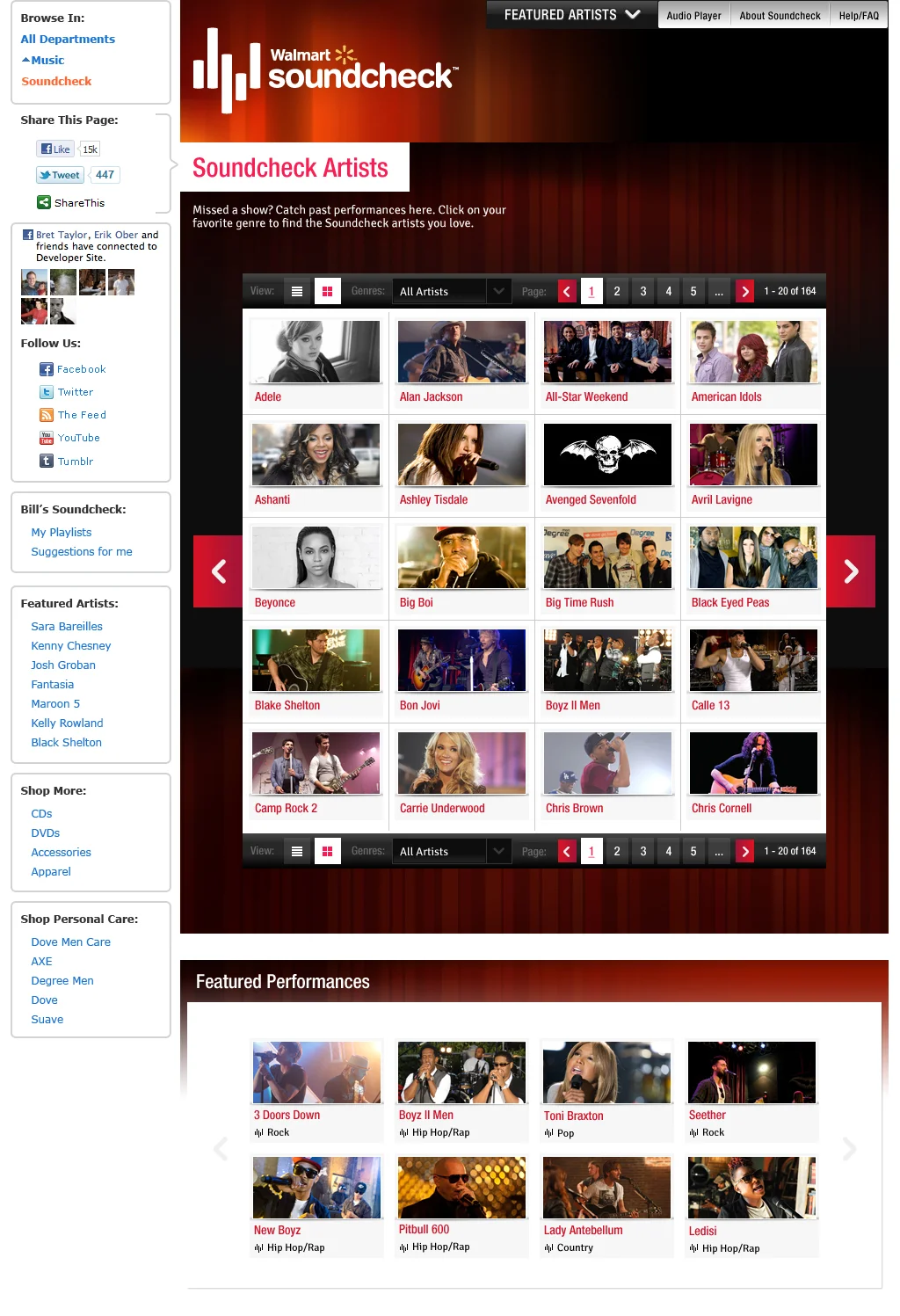The width and height of the screenshot is (900, 1316).
Task: Open the top Genres All Artists dropdown
Action: (452, 291)
